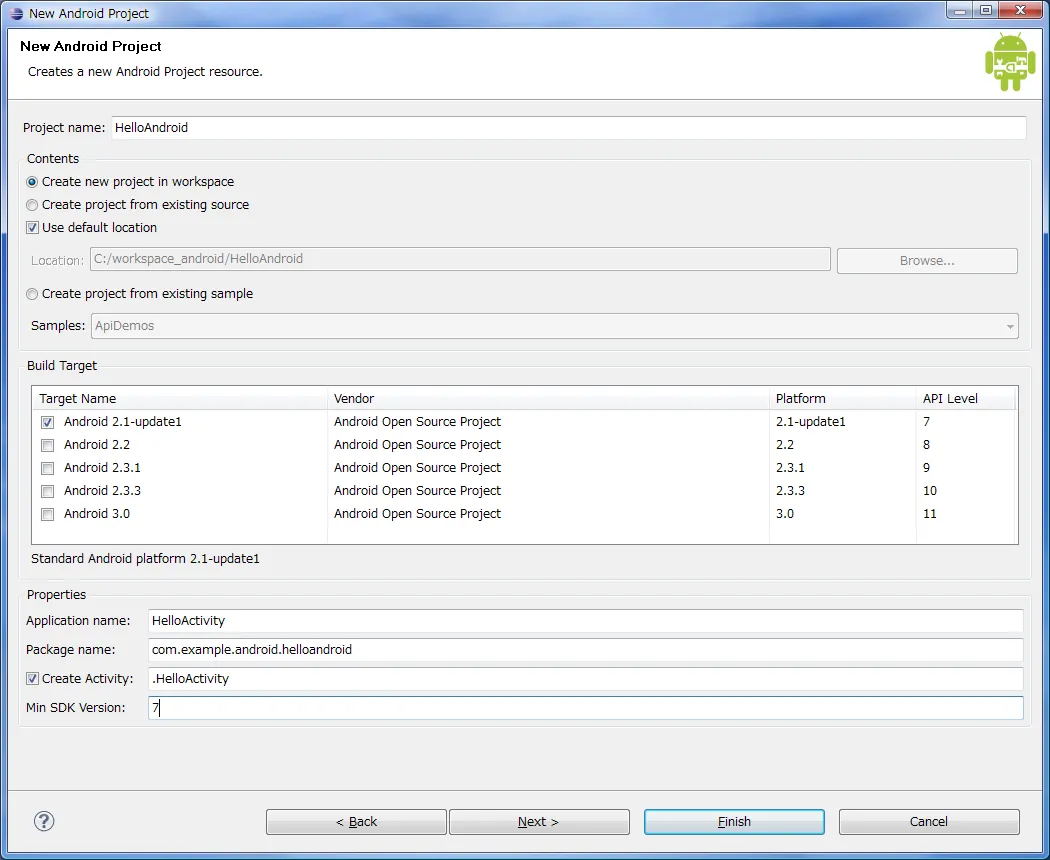Click the Vendor column header
This screenshot has height=860, width=1050.
point(548,399)
